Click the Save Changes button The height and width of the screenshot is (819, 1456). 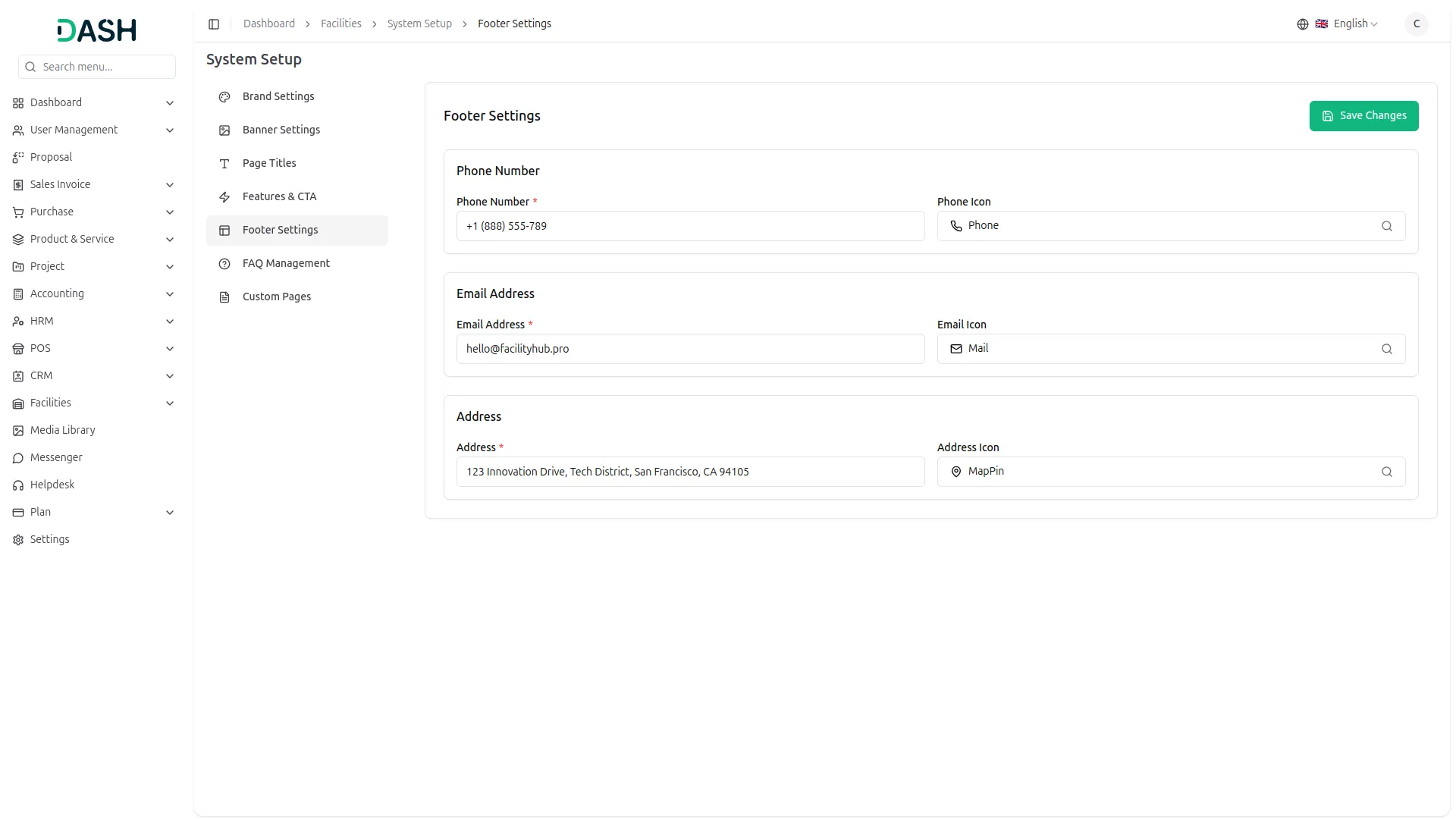coord(1363,116)
